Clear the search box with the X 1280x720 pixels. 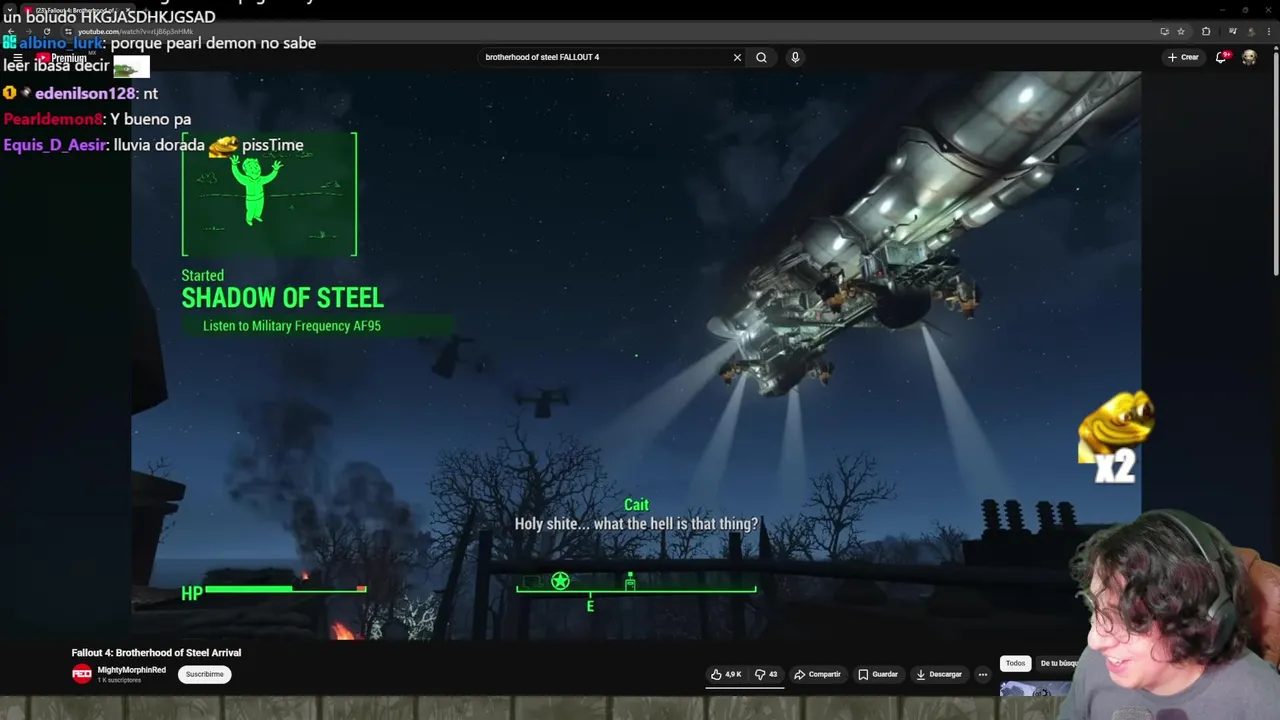(x=737, y=57)
